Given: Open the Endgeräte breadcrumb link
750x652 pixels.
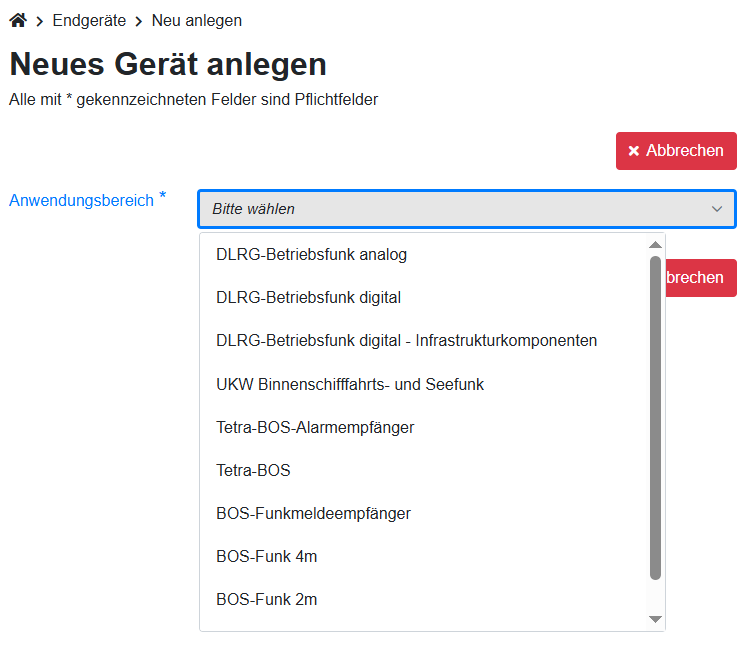Looking at the screenshot, I should 89,21.
